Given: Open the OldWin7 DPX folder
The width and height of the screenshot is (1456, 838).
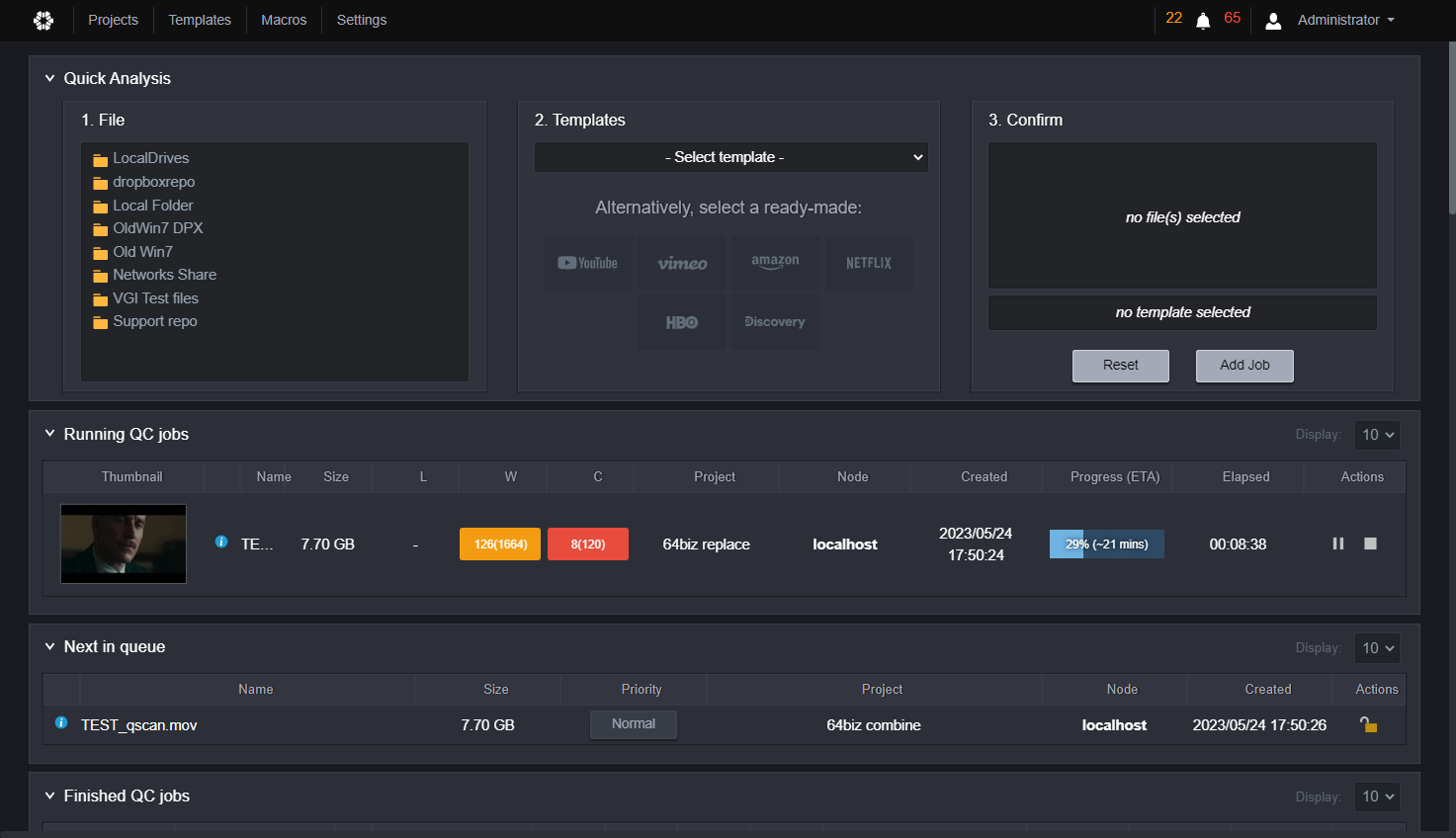Looking at the screenshot, I should [147, 228].
